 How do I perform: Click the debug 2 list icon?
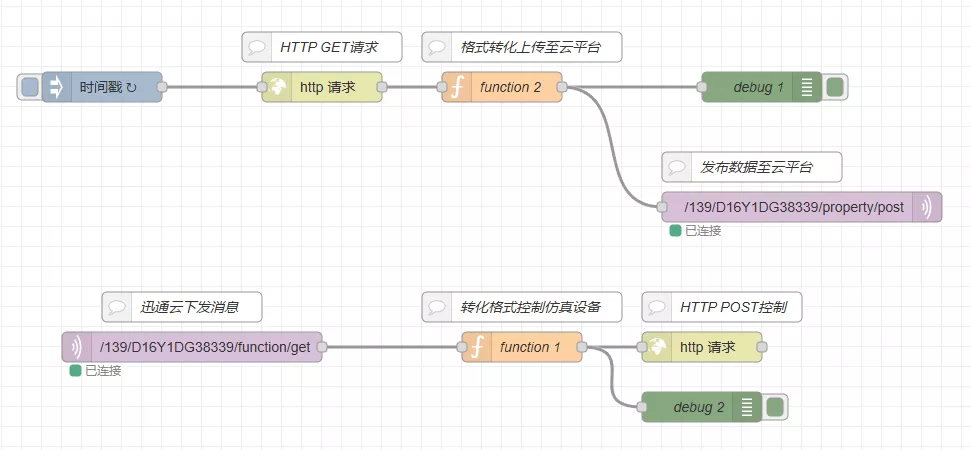point(747,407)
